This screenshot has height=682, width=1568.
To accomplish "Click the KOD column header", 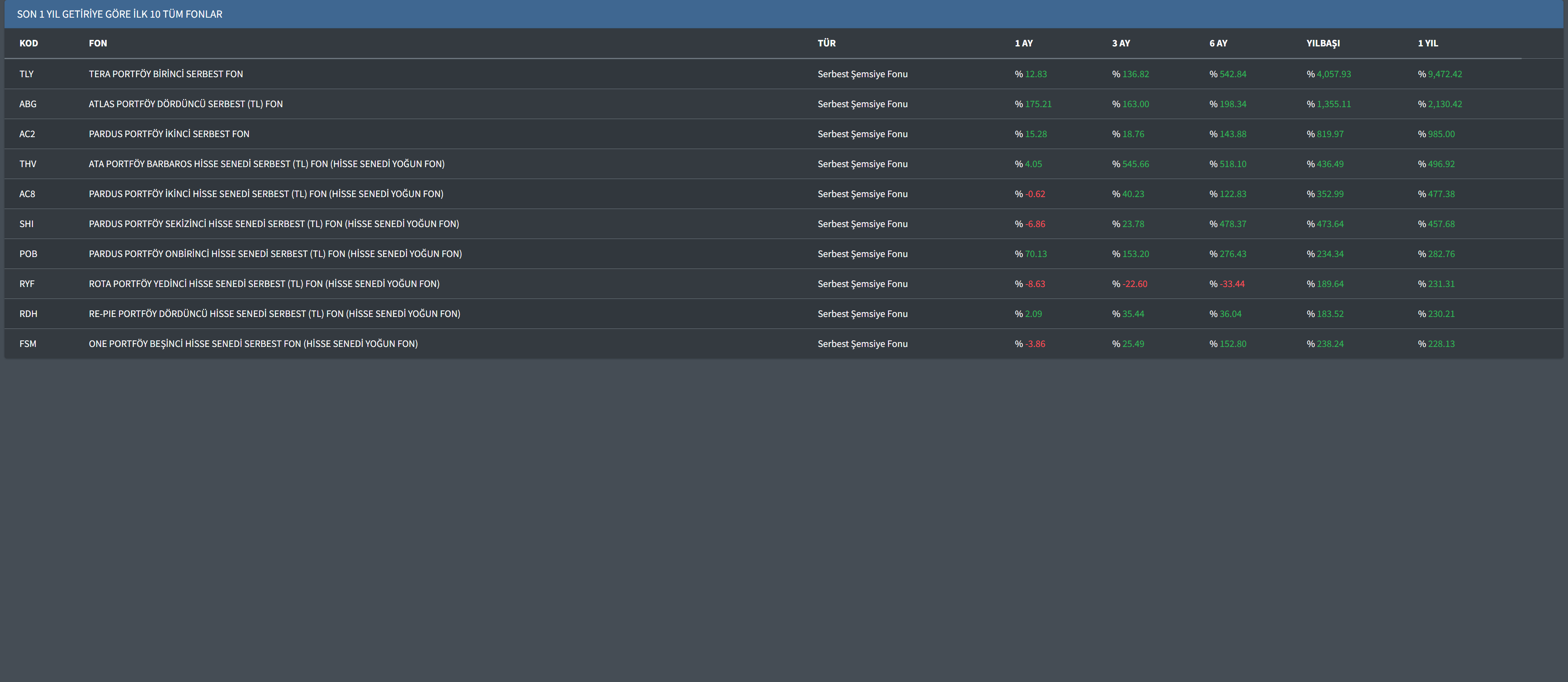I will click(29, 43).
